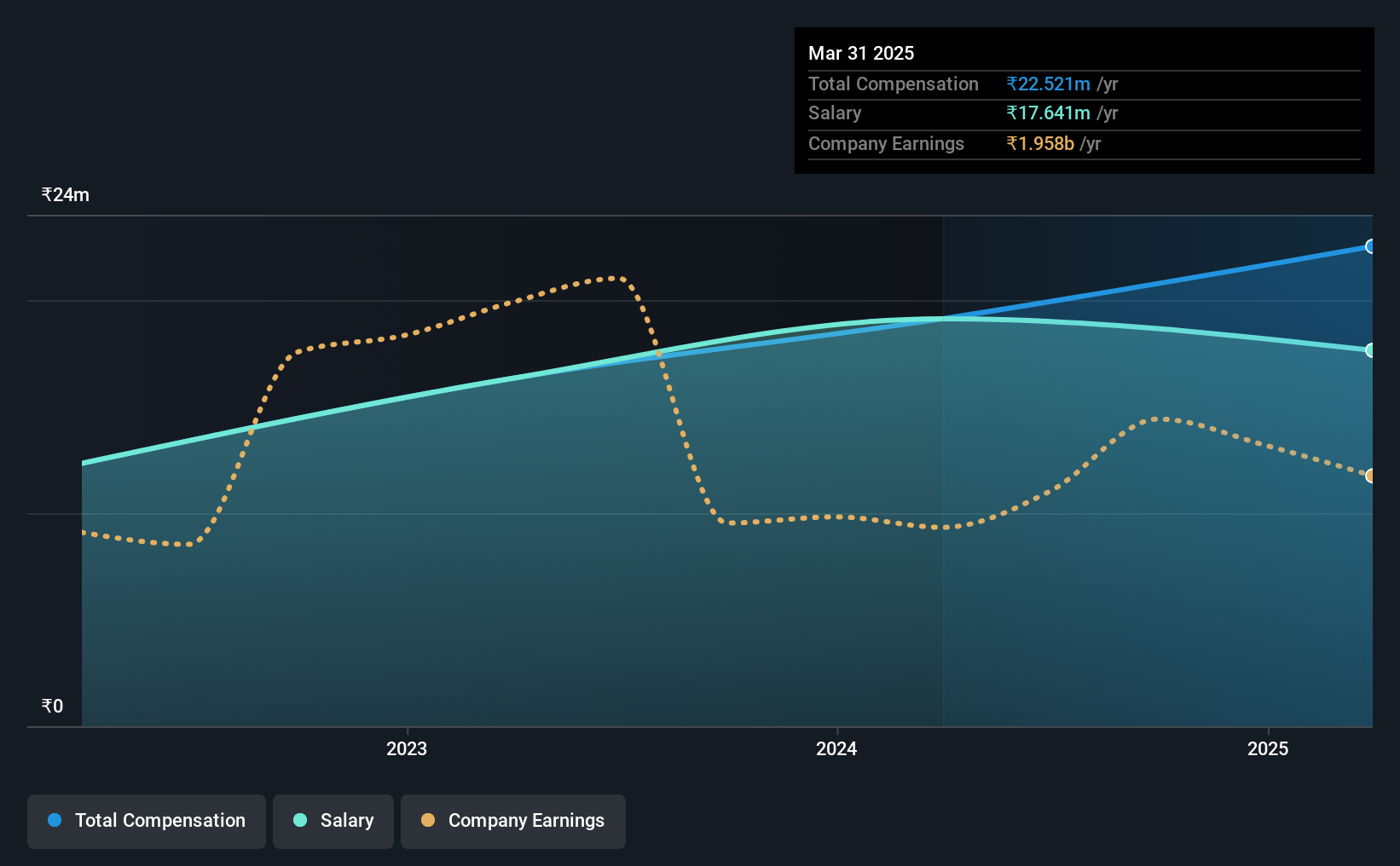
Task: Click the ₹24m y-axis label
Action: 66,194
